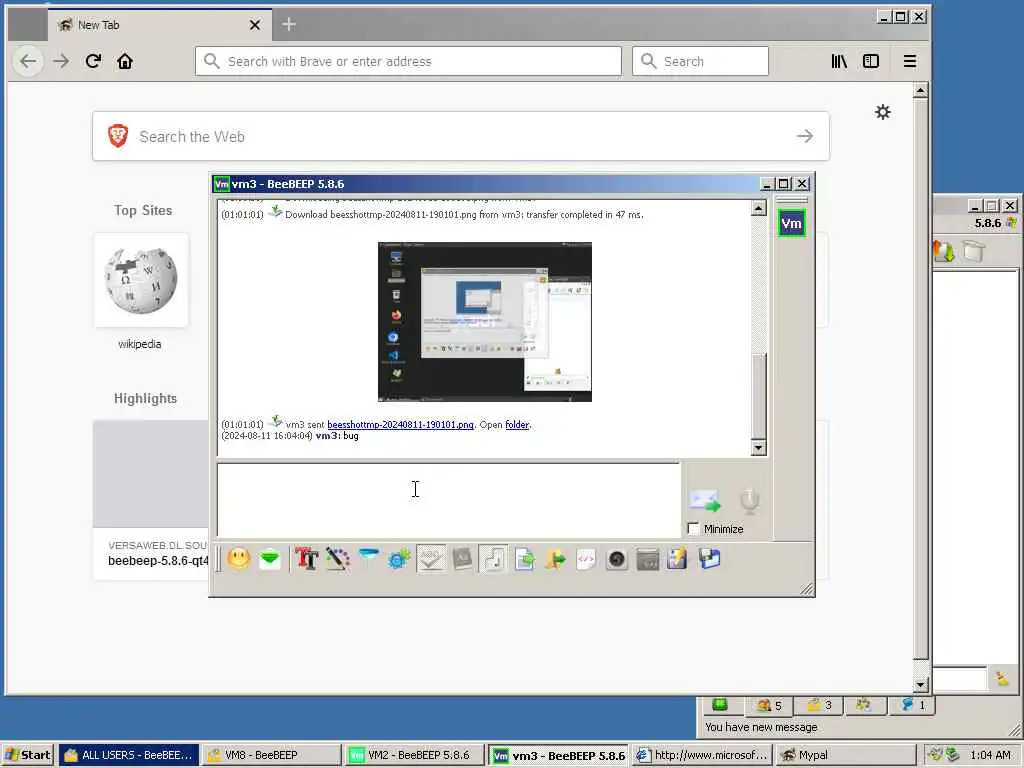Open the Start menu
The image size is (1024, 768).
click(28, 755)
